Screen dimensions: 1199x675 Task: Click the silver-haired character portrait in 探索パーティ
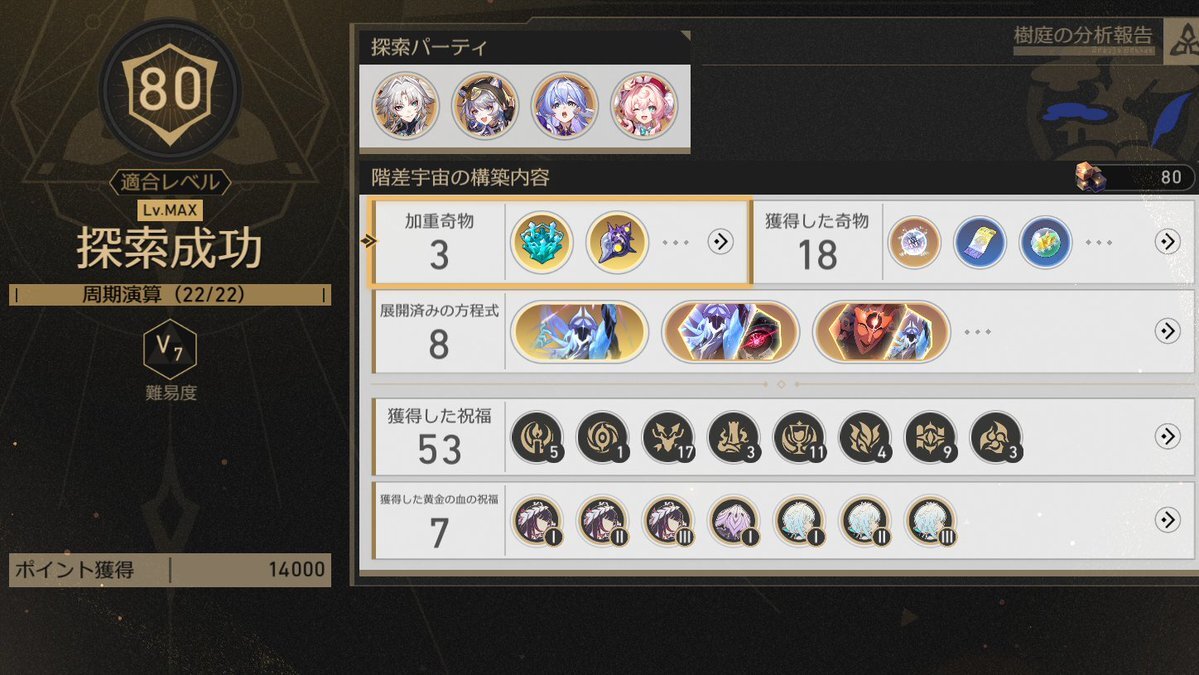point(405,105)
